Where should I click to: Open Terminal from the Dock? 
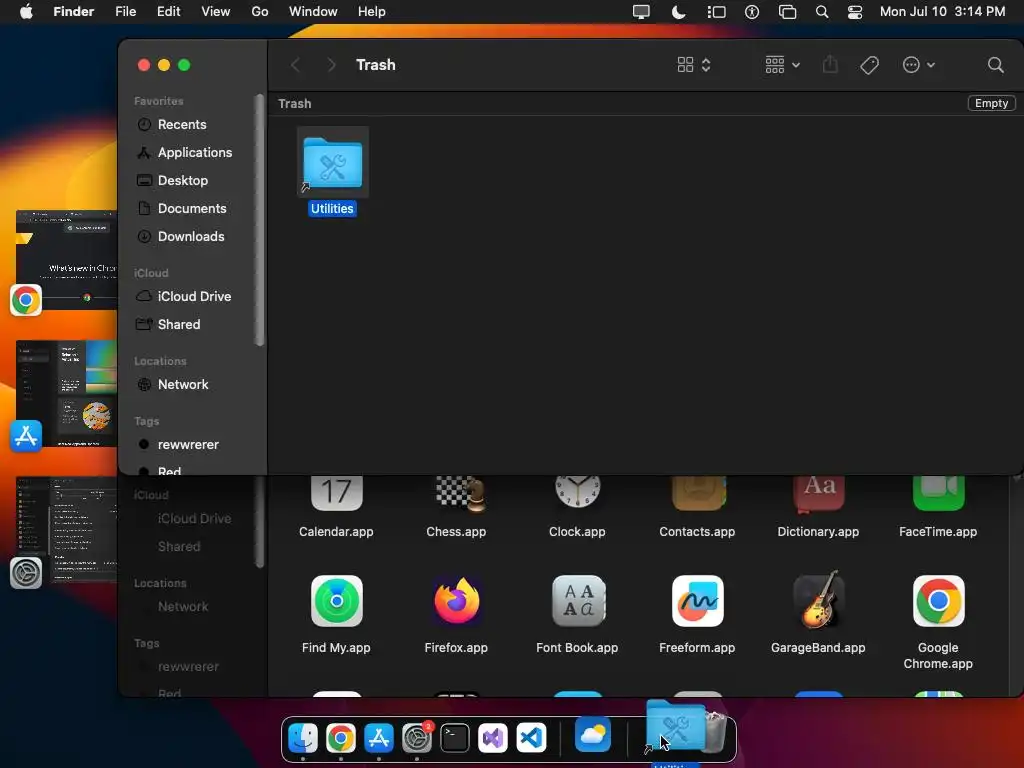point(455,738)
